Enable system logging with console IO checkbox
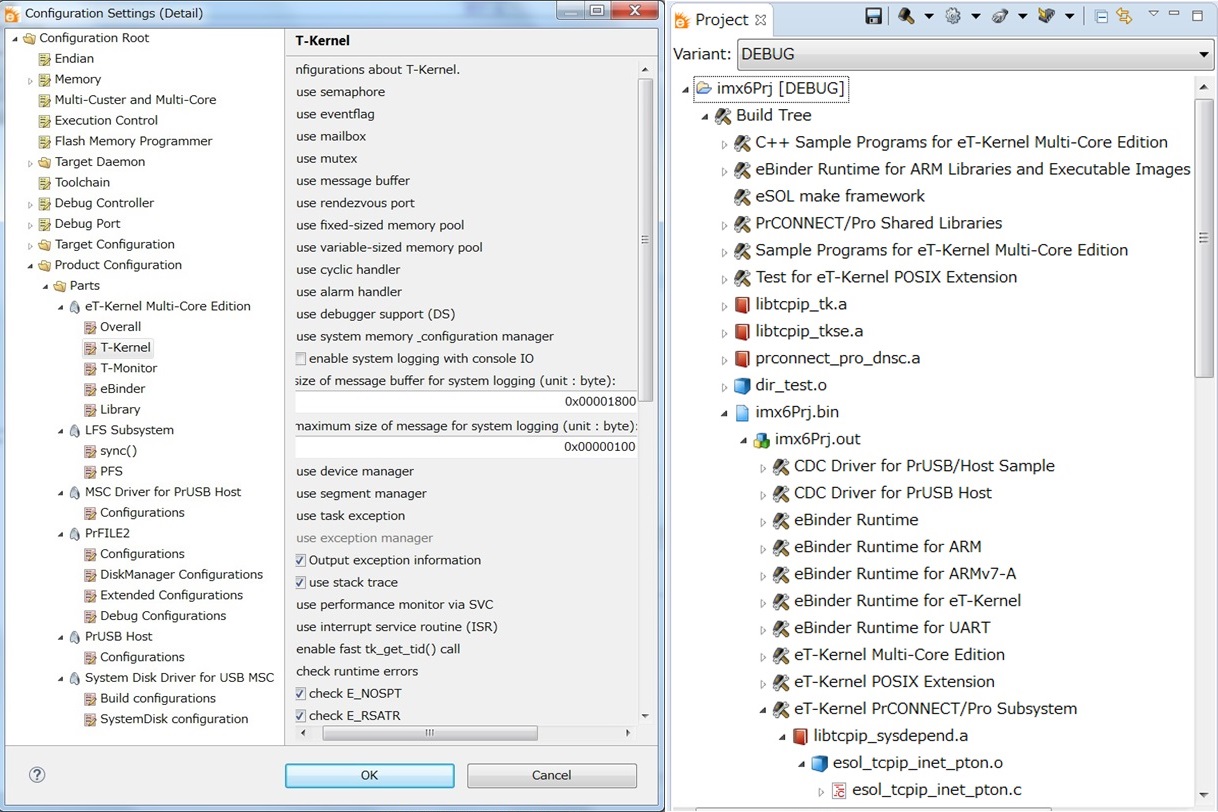 click(301, 359)
